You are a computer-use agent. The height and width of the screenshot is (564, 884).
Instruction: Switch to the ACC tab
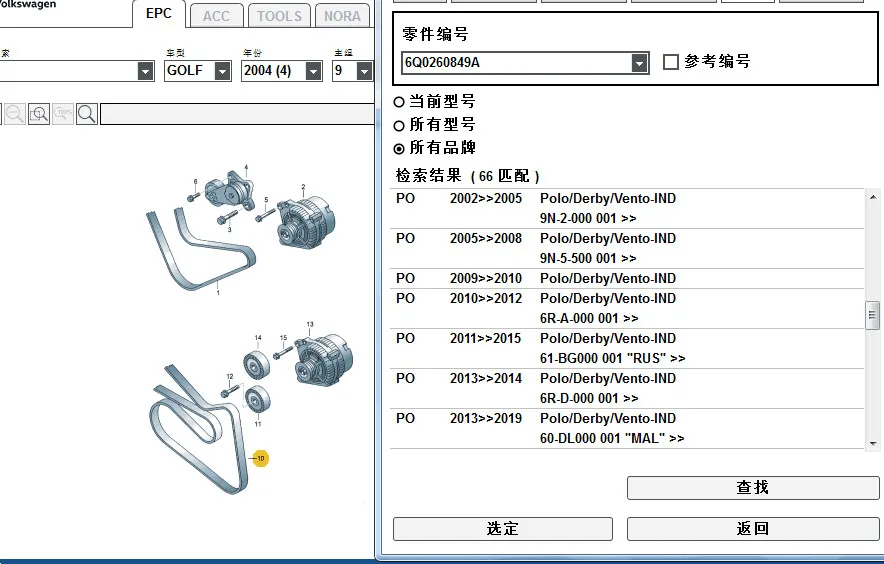(x=216, y=16)
